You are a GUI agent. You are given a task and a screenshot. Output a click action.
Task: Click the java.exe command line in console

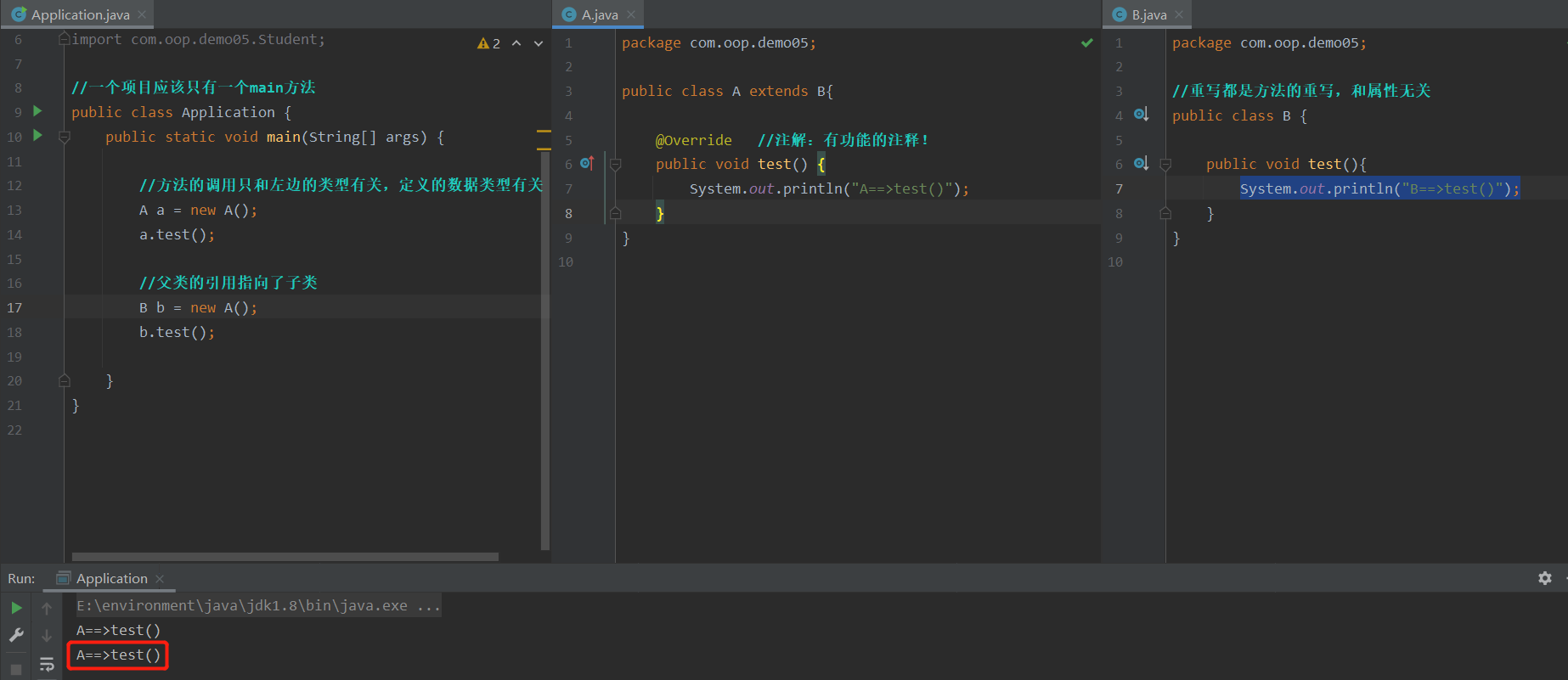[258, 605]
